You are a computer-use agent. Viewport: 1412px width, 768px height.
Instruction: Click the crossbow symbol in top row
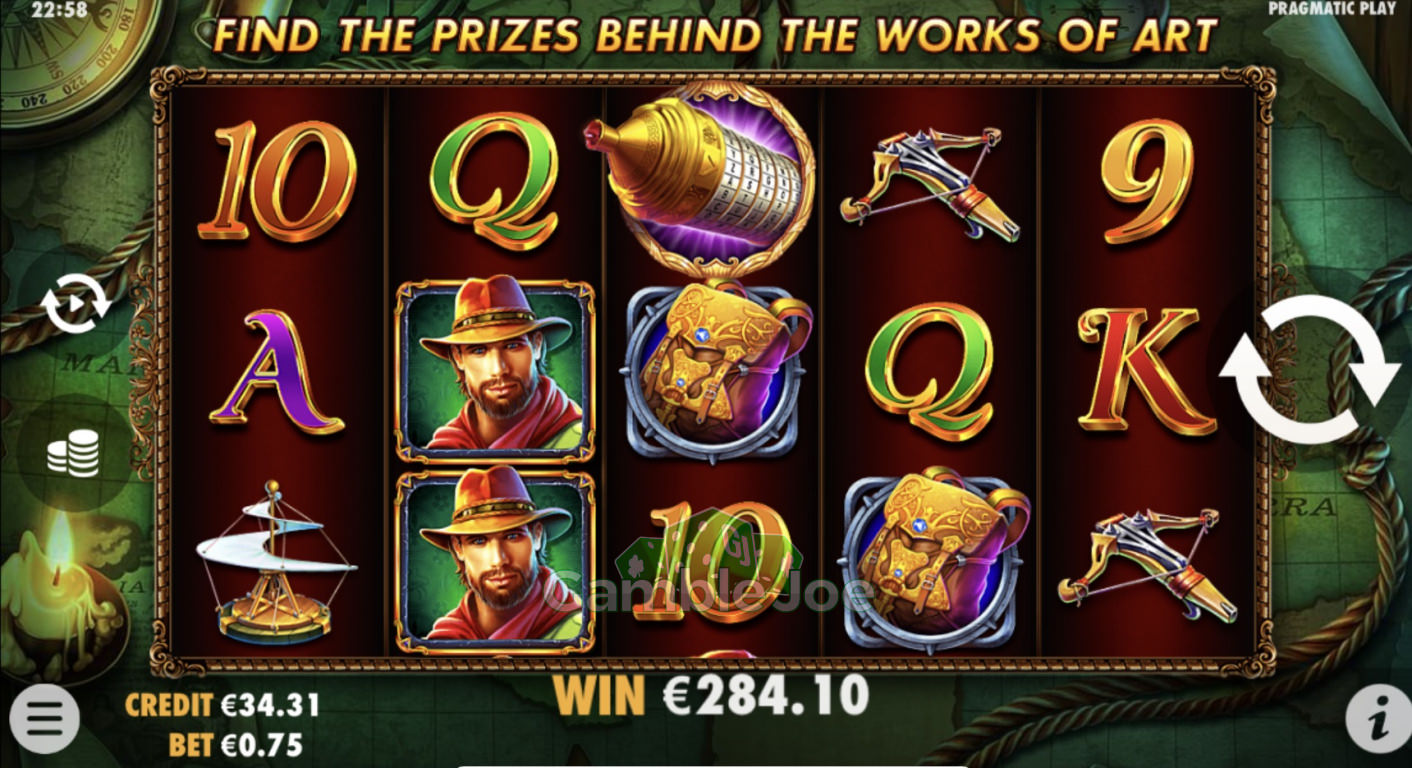point(929,182)
